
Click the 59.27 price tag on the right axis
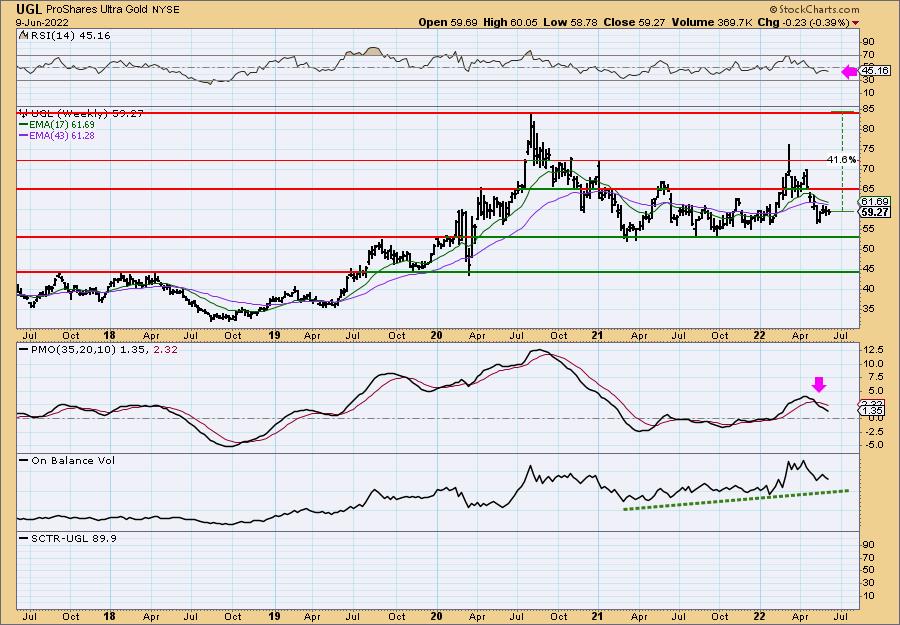point(876,212)
